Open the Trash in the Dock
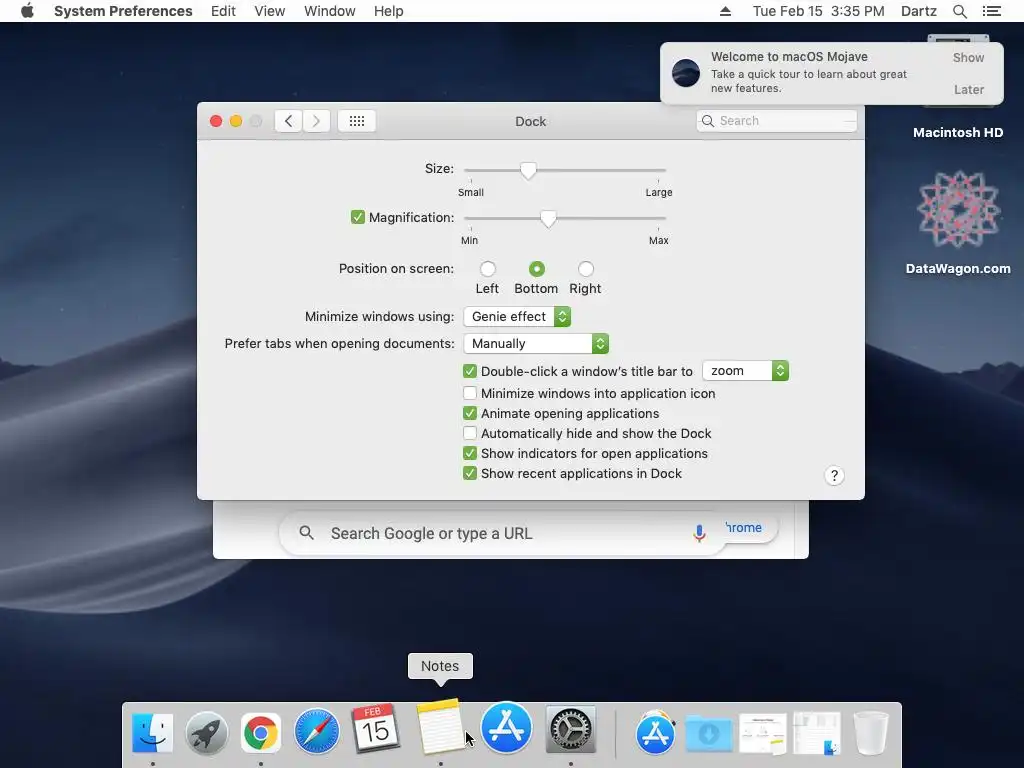Image resolution: width=1024 pixels, height=768 pixels. [871, 733]
